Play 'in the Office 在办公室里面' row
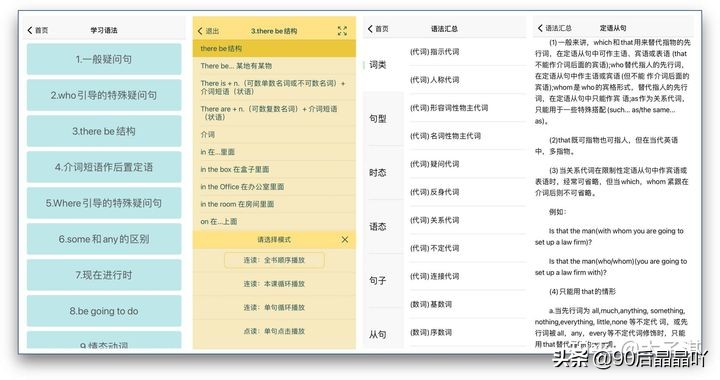The width and height of the screenshot is (720, 380). point(274,187)
